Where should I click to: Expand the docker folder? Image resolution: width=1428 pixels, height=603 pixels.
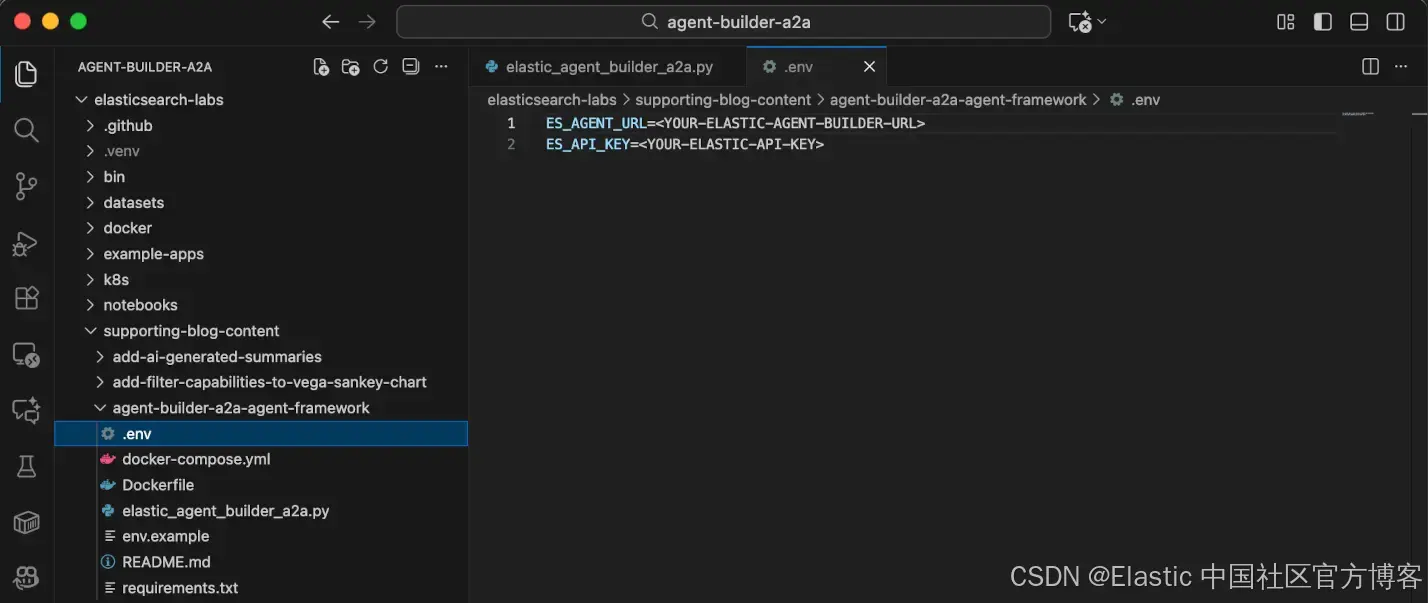tap(262, 228)
